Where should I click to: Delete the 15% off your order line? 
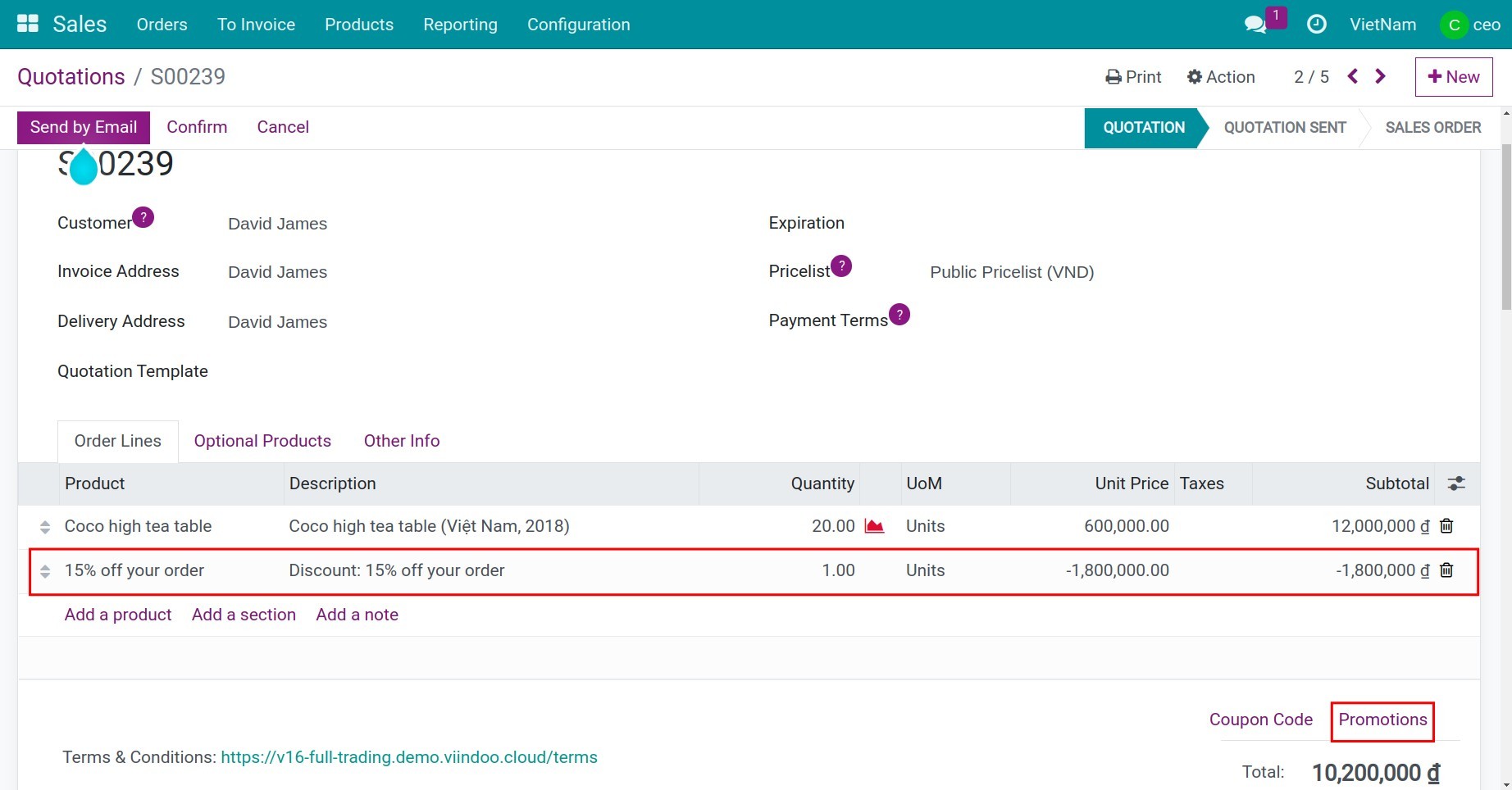1446,570
